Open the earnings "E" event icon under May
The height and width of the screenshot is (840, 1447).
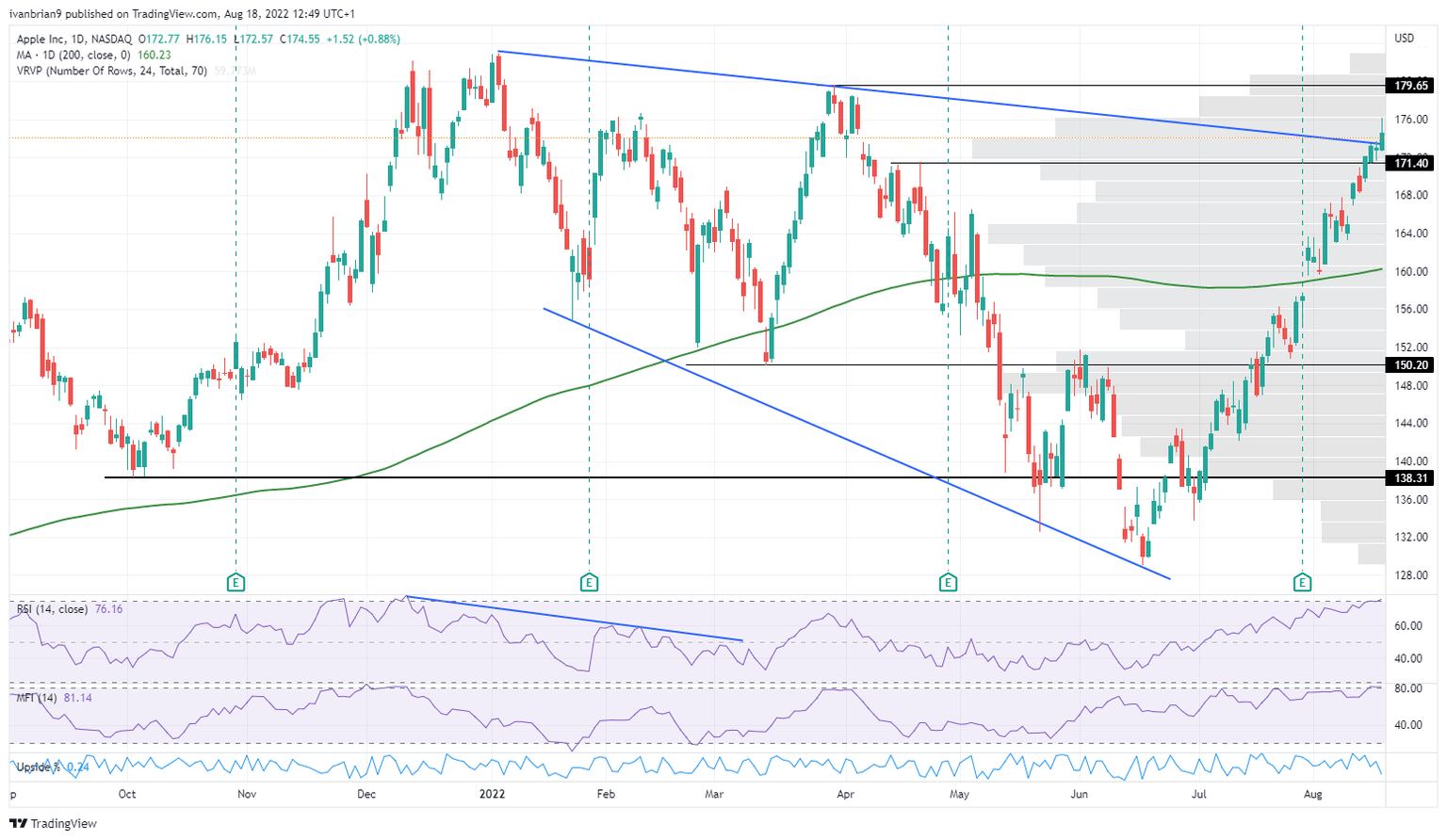[949, 581]
